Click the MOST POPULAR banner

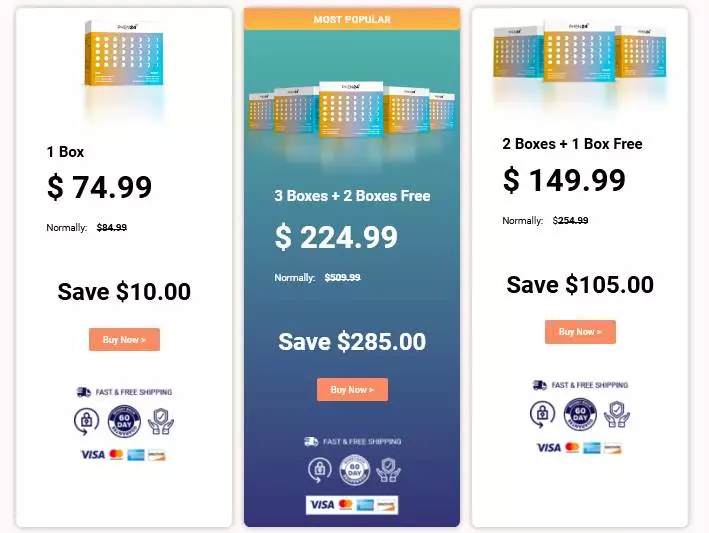pyautogui.click(x=352, y=19)
